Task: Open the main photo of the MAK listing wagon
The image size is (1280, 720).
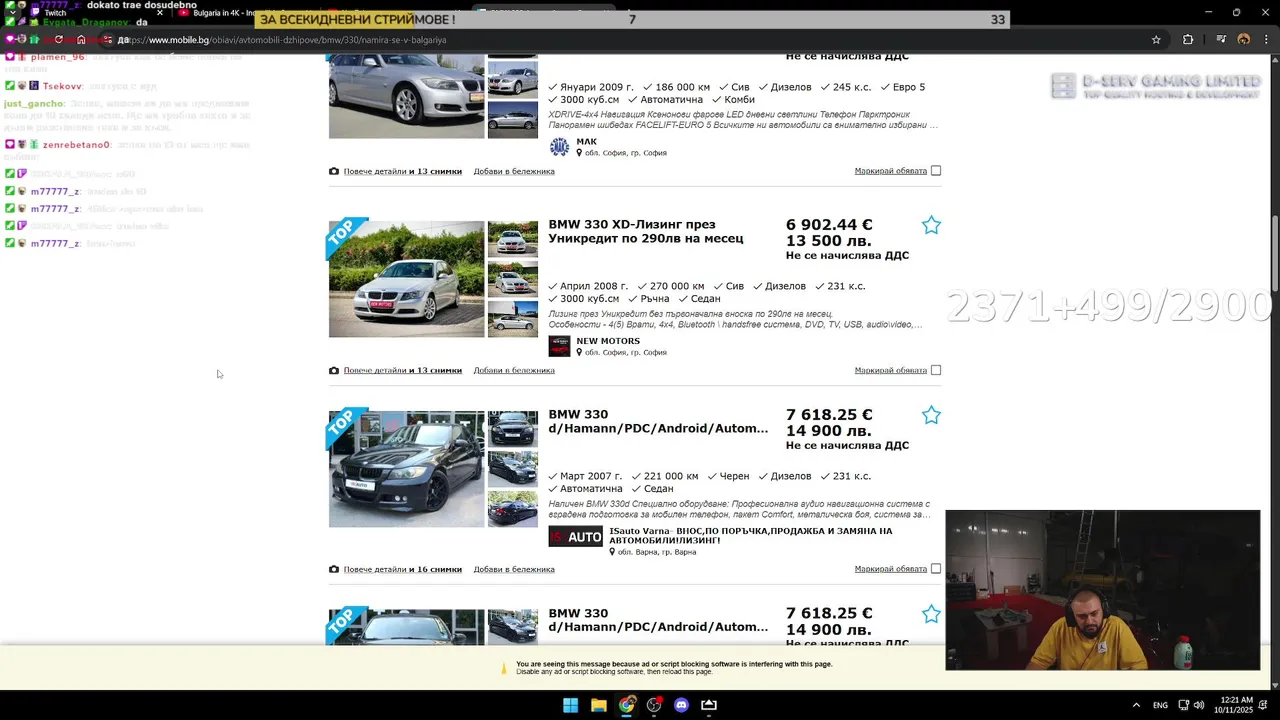Action: tap(406, 96)
